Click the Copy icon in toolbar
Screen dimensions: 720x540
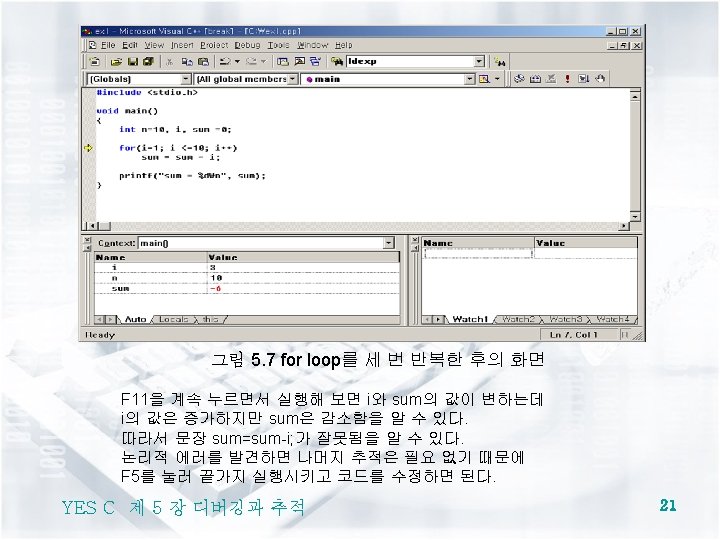pyautogui.click(x=187, y=62)
